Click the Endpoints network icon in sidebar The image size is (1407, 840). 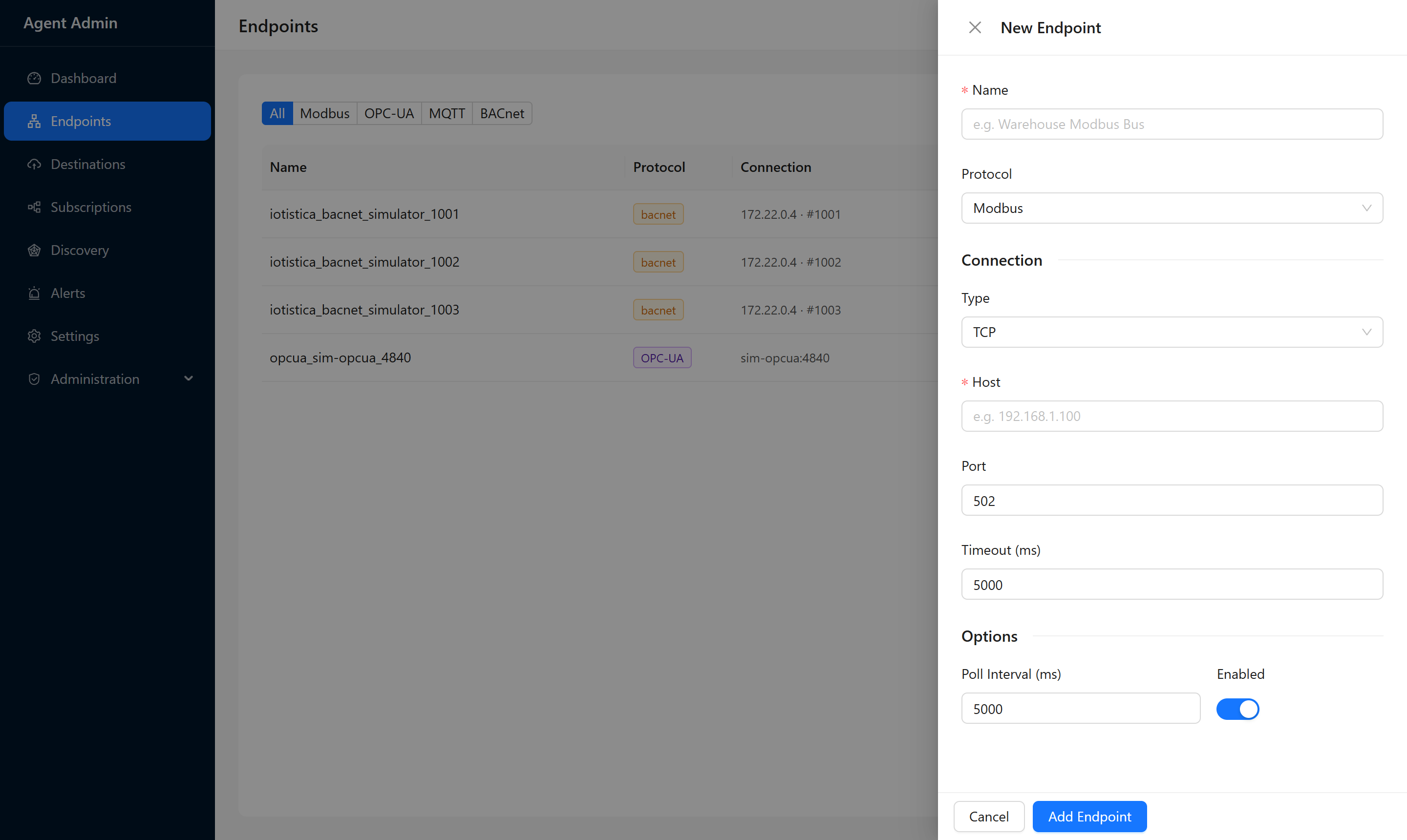34,121
